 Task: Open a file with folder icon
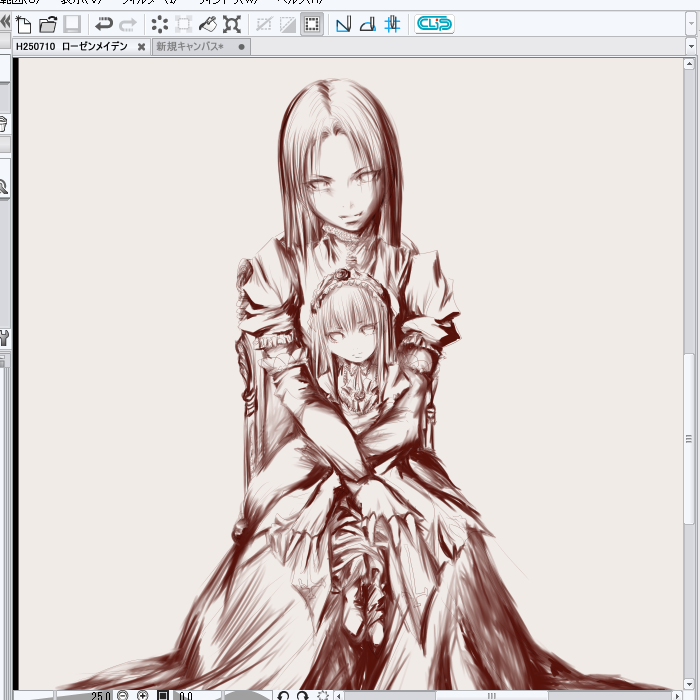(48, 24)
